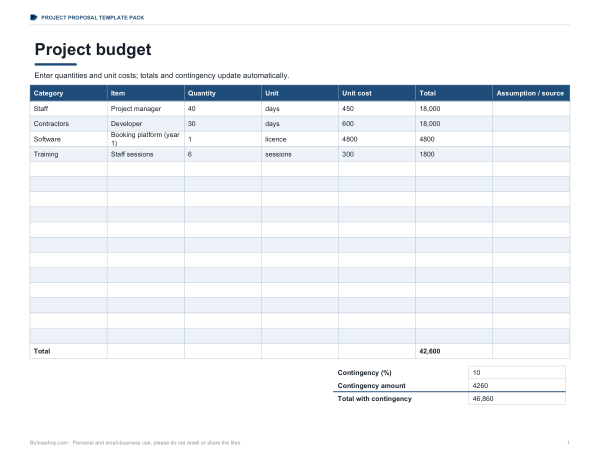Click the 'Contingency amount' label
Viewport: 600px width, 464px height.
tap(371, 386)
